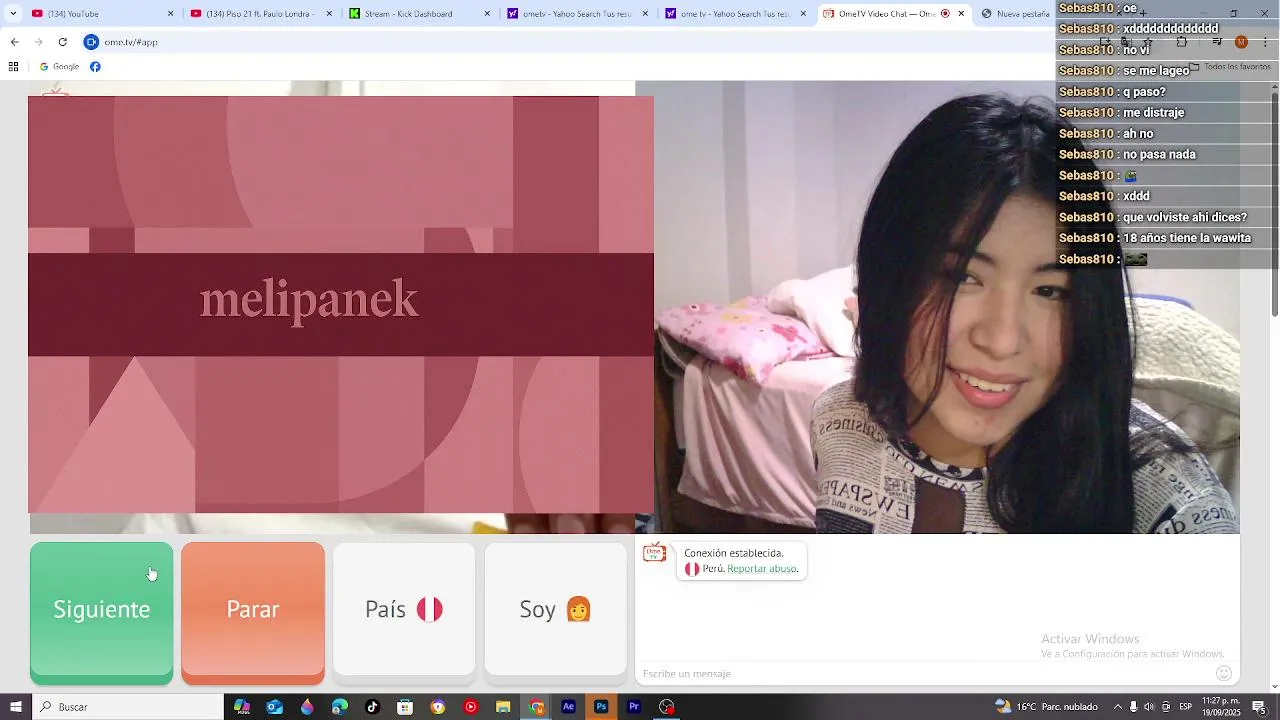The image size is (1280, 720).
Task: Reload the page
Action: click(62, 42)
